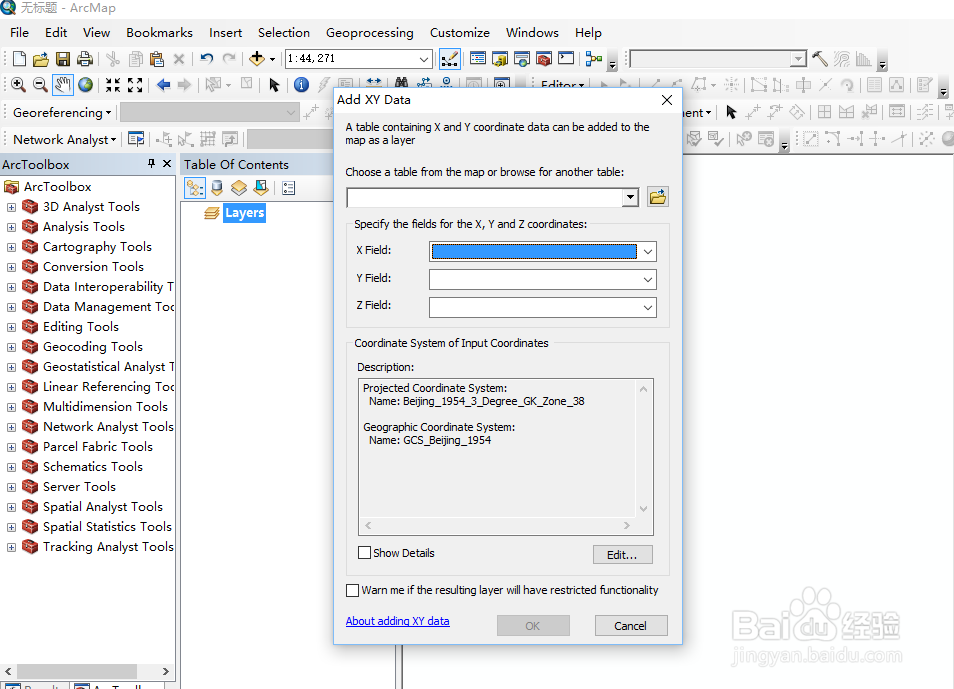Screen dimensions: 954x689
Task: Click the OK button
Action: coord(533,626)
